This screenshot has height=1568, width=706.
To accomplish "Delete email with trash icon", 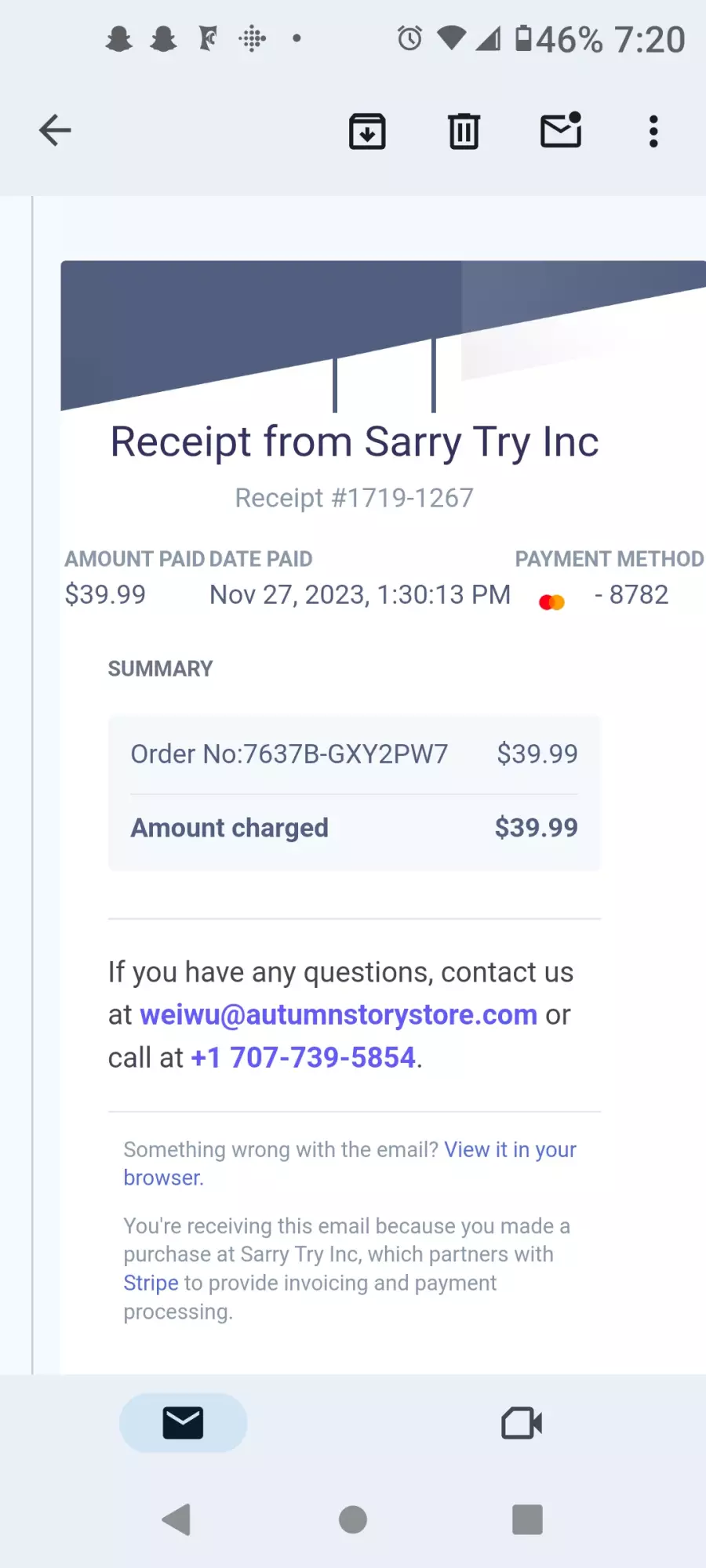I will point(464,131).
